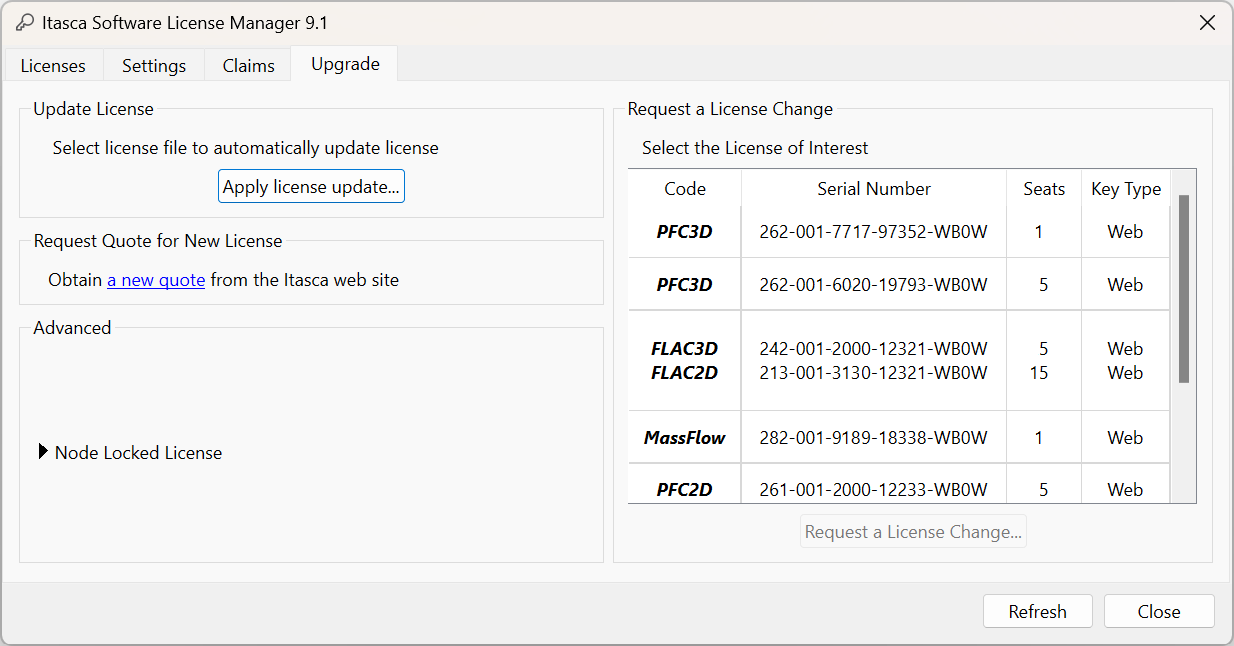Go to the Claims tab

tap(248, 66)
